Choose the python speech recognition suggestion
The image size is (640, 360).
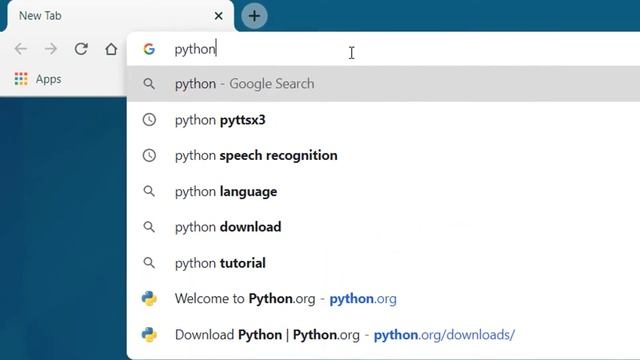point(384,155)
